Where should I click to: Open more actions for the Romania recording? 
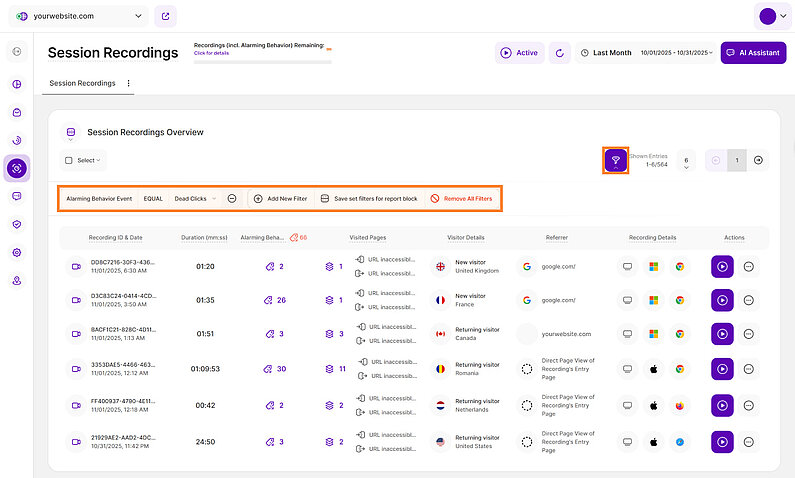(x=749, y=369)
